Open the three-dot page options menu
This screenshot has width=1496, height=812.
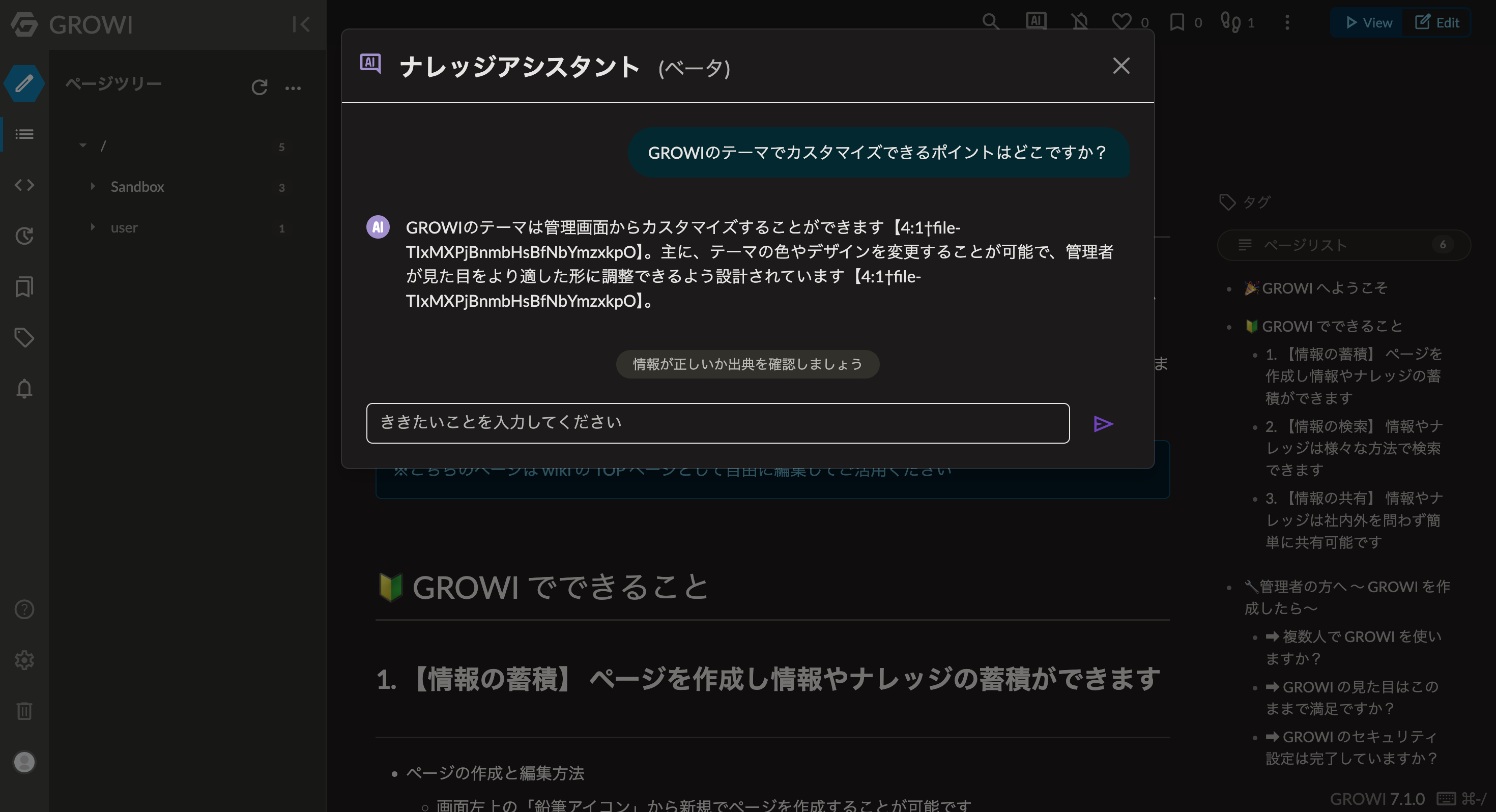[x=1287, y=22]
